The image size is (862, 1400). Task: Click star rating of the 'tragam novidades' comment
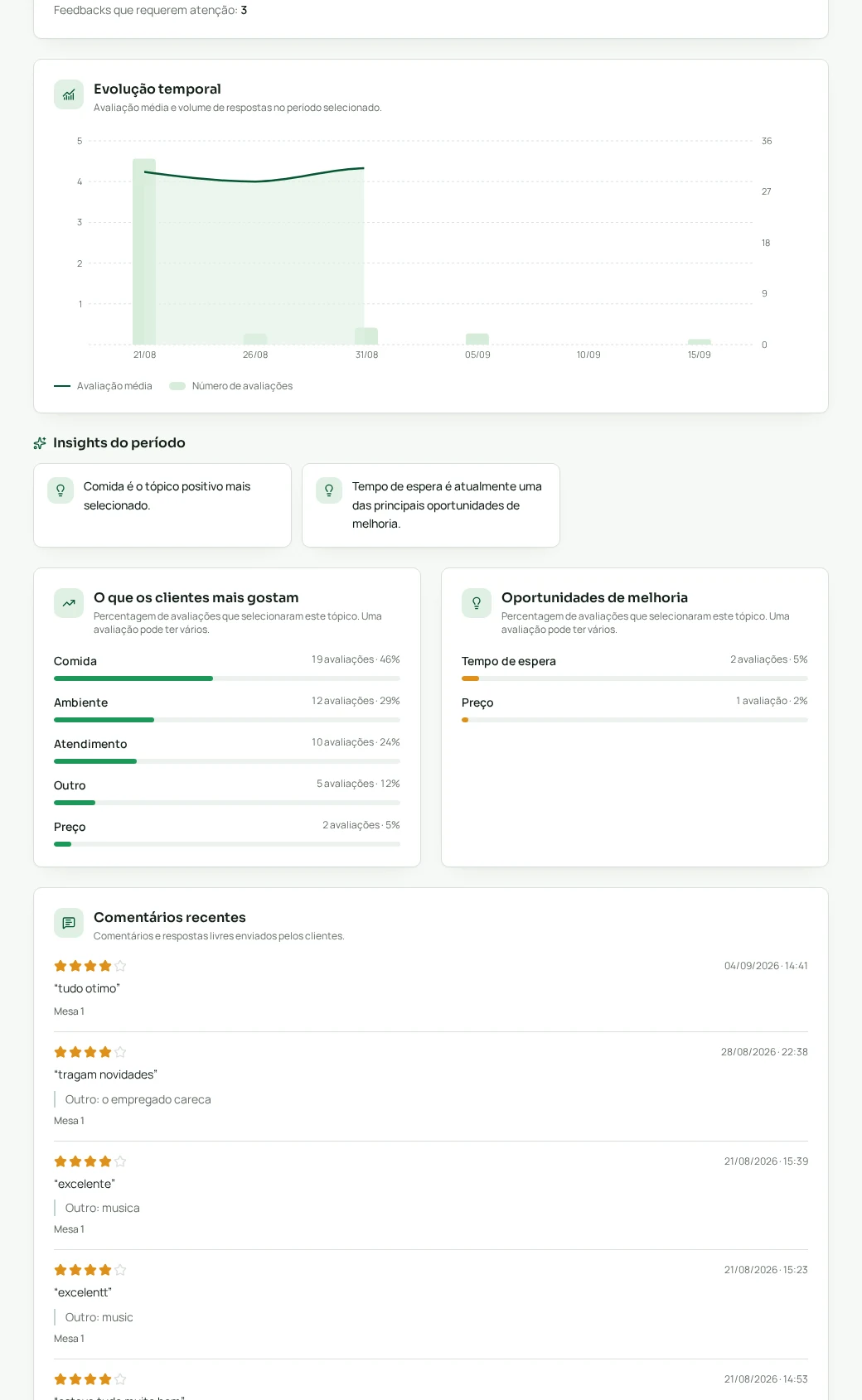pos(90,1052)
